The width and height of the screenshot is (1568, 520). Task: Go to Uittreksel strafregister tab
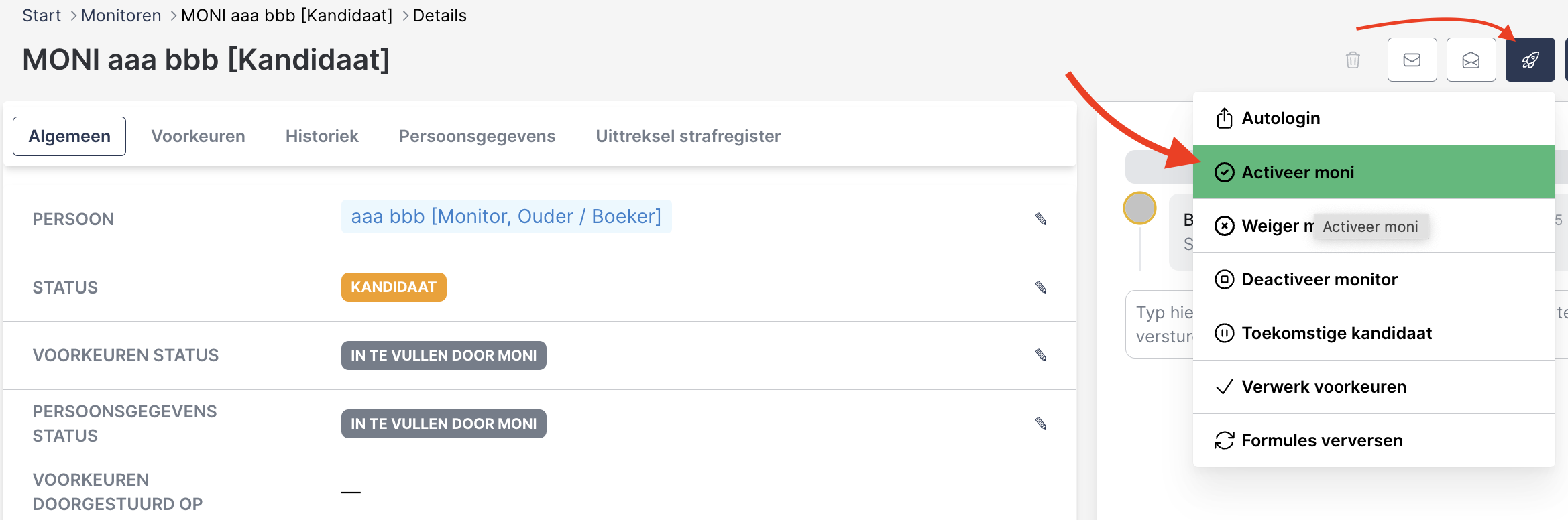point(687,136)
